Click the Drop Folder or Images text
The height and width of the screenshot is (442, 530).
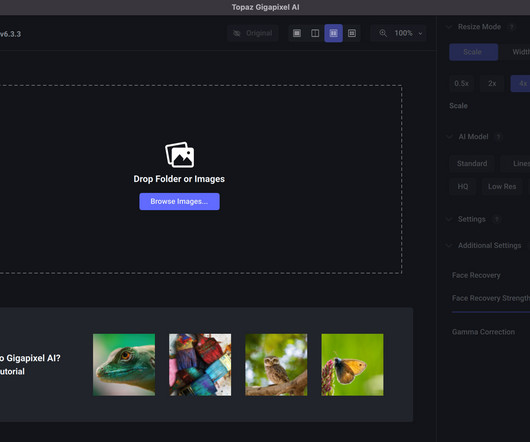coord(179,179)
